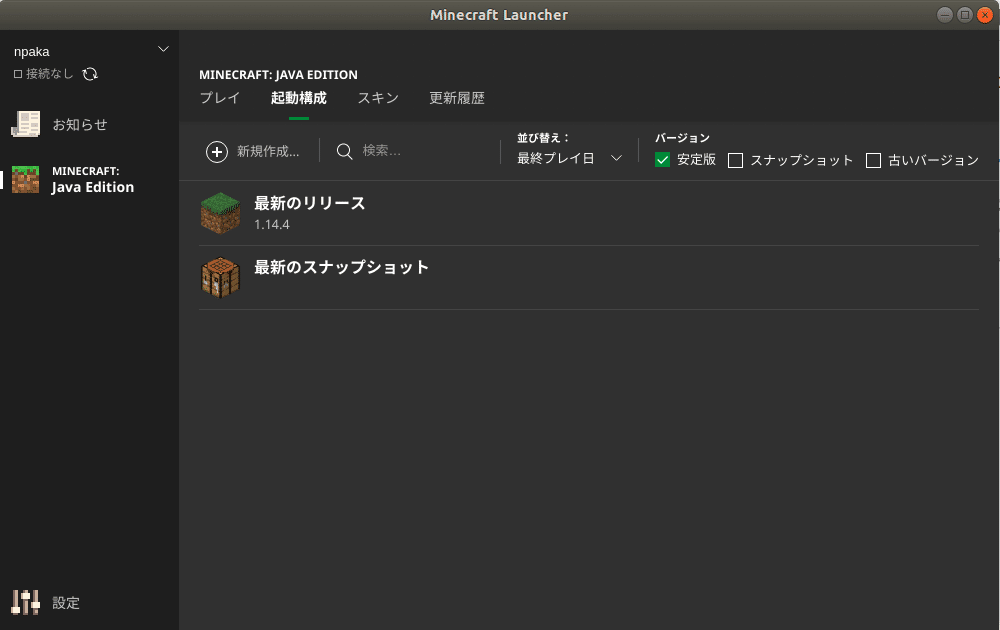Click the crafting table icon for 最新のスナップショット
Screen dimensions: 1000x630
(x=220, y=277)
